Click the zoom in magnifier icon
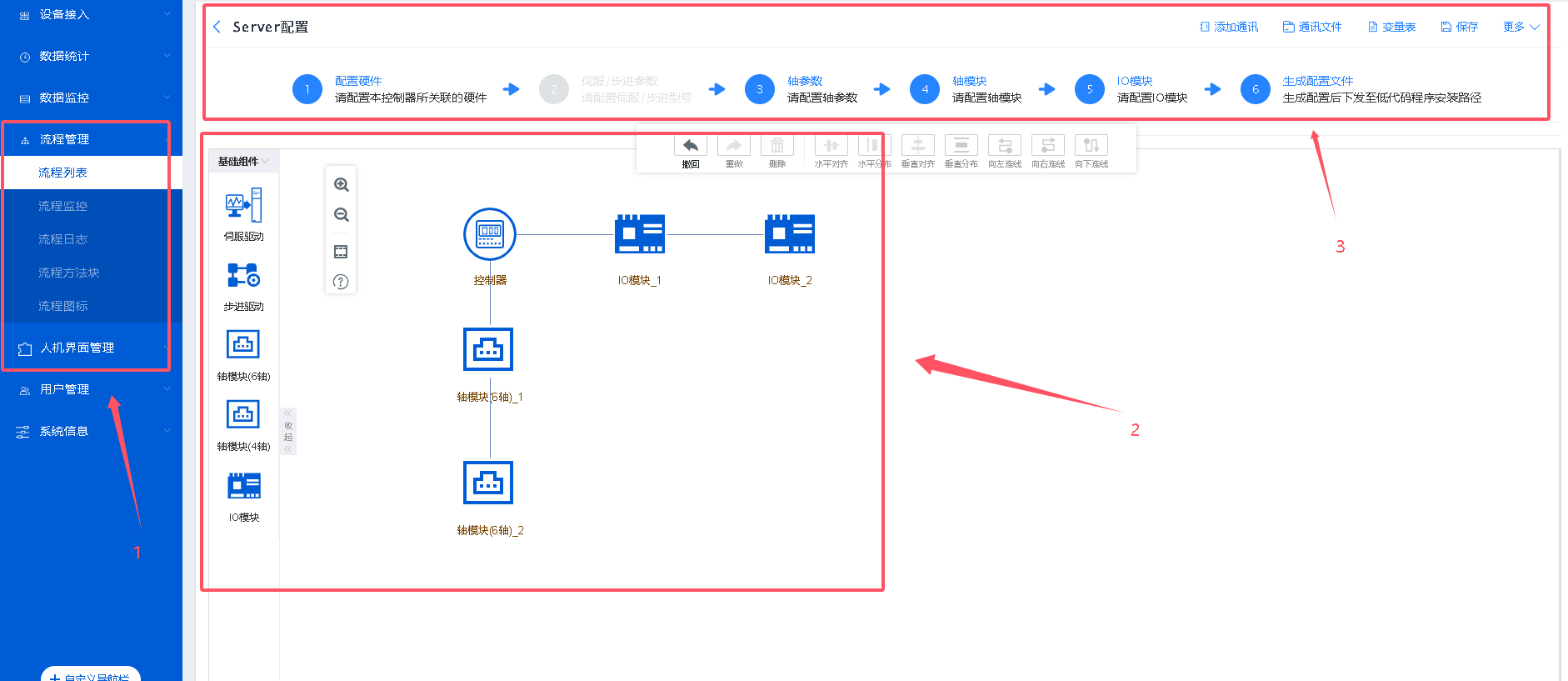The height and width of the screenshot is (681, 1568). pos(341,185)
